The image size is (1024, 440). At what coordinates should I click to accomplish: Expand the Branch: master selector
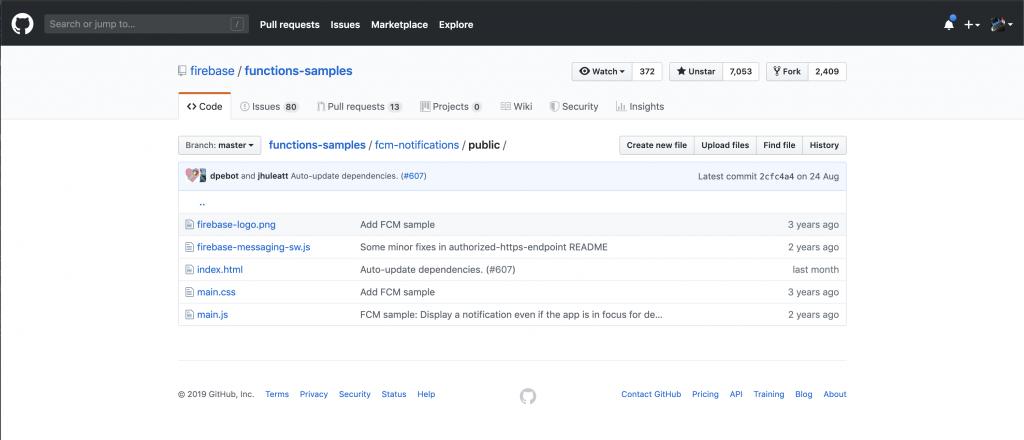coord(219,145)
